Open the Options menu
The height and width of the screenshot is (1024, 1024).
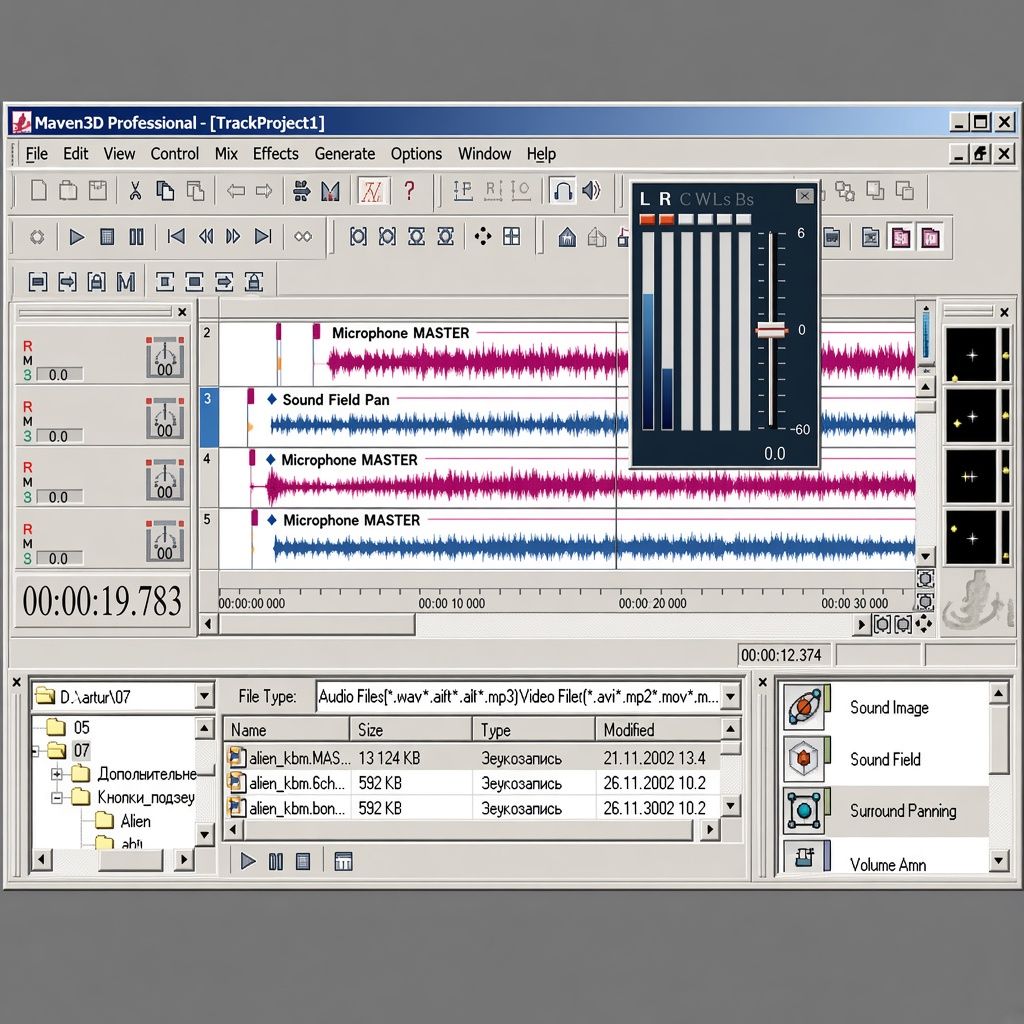click(416, 154)
